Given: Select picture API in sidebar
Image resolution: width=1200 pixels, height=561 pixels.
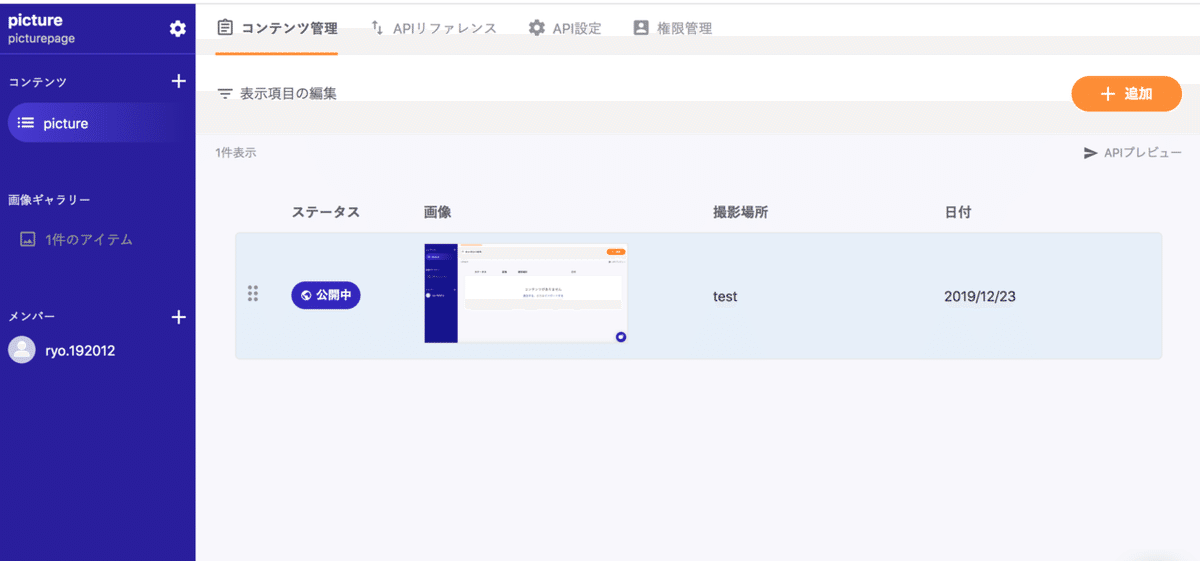Looking at the screenshot, I should point(97,123).
